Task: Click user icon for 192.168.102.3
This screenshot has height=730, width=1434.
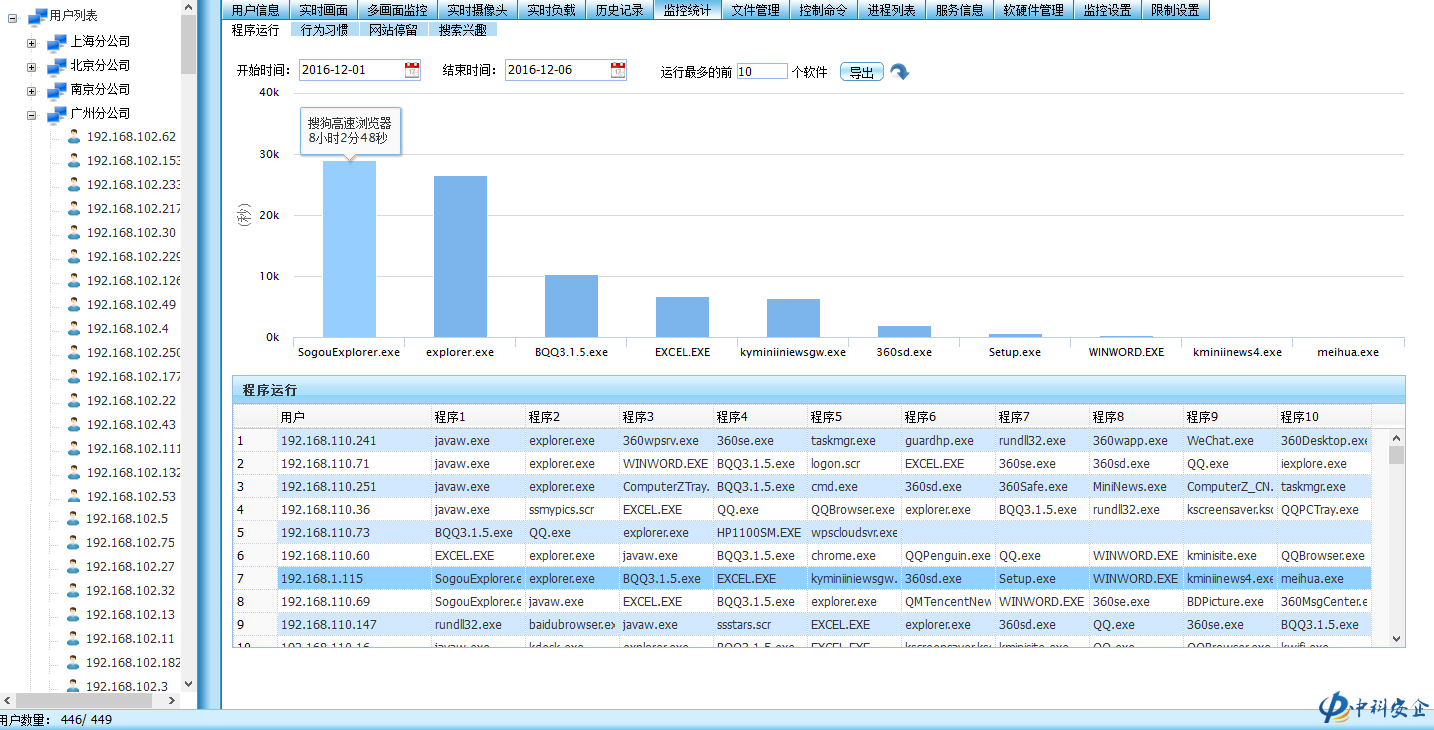Action: 74,687
